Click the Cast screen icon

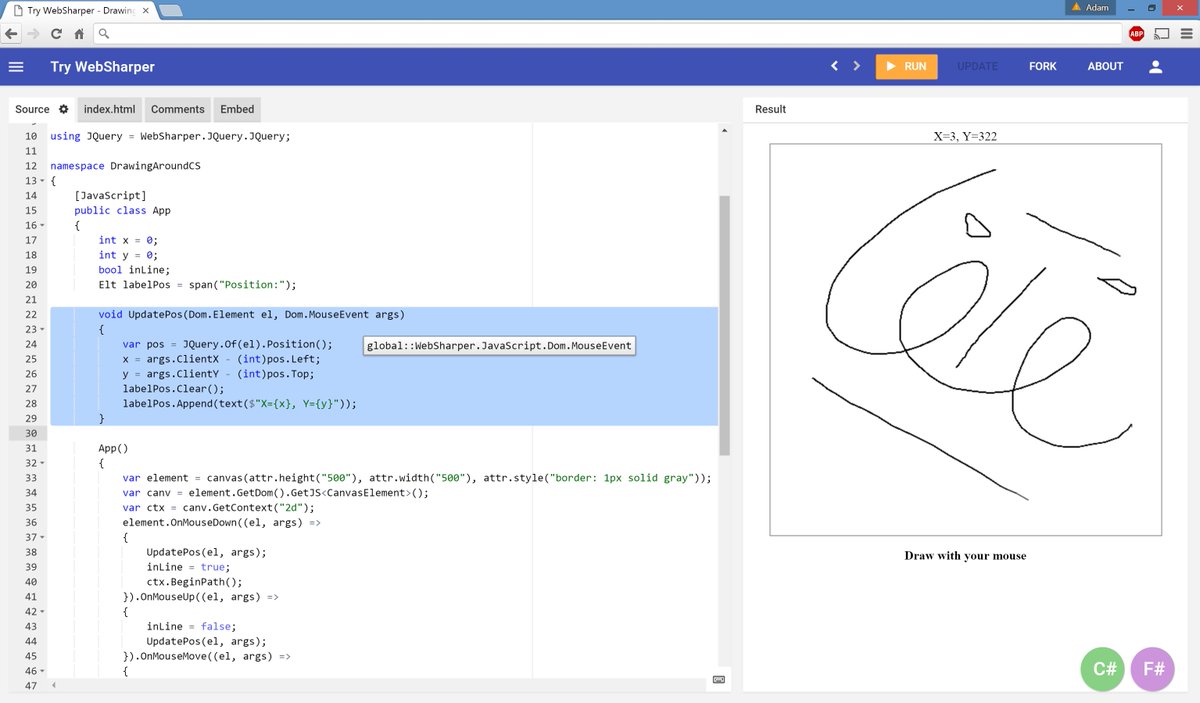[x=1162, y=34]
